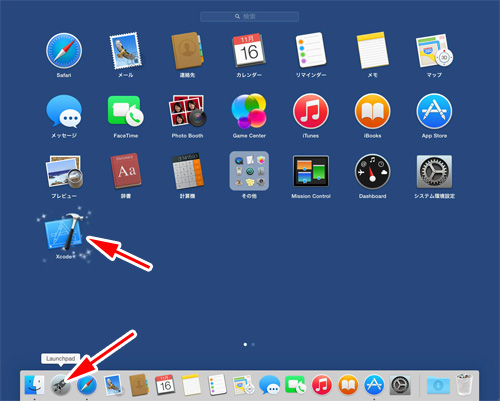This screenshot has width=500, height=401.
Task: Open Contacts book in Dock
Action: (139, 385)
